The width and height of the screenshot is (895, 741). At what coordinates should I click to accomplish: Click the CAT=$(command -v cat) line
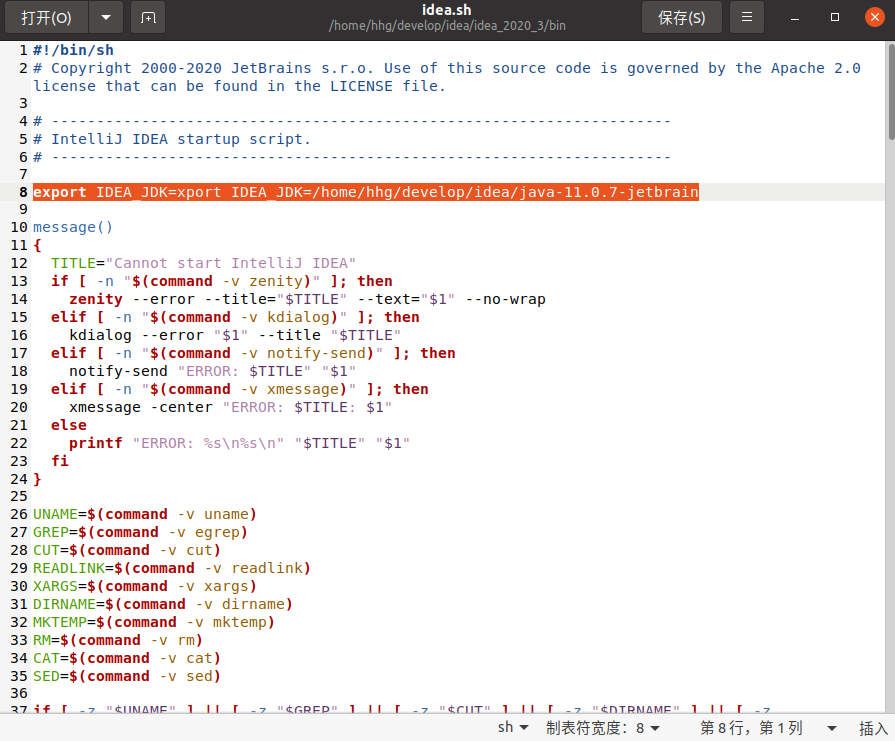point(127,658)
